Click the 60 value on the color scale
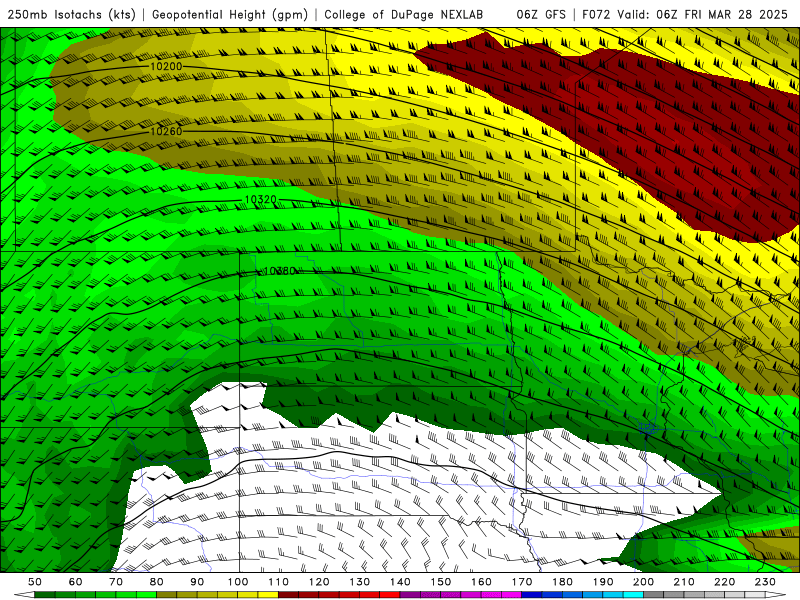 click(76, 582)
